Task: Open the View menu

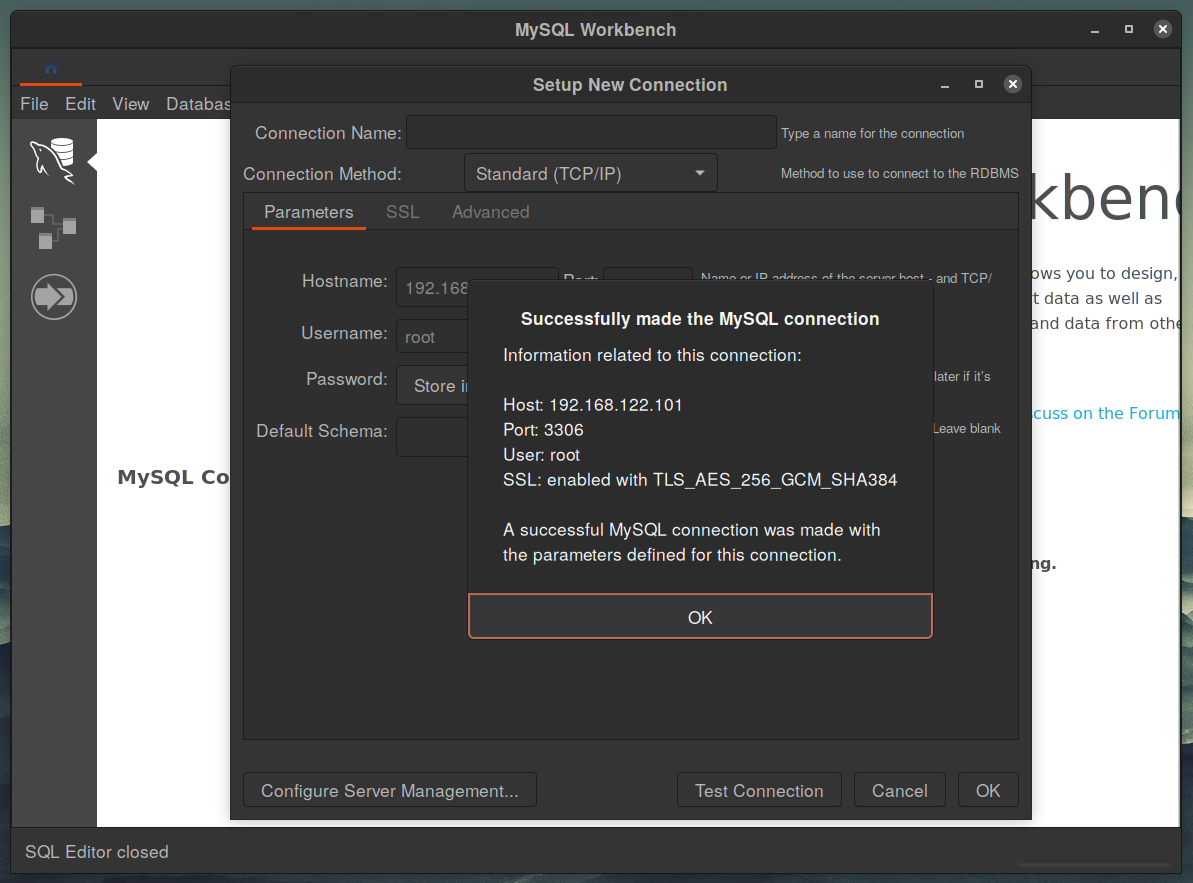Action: pos(130,103)
